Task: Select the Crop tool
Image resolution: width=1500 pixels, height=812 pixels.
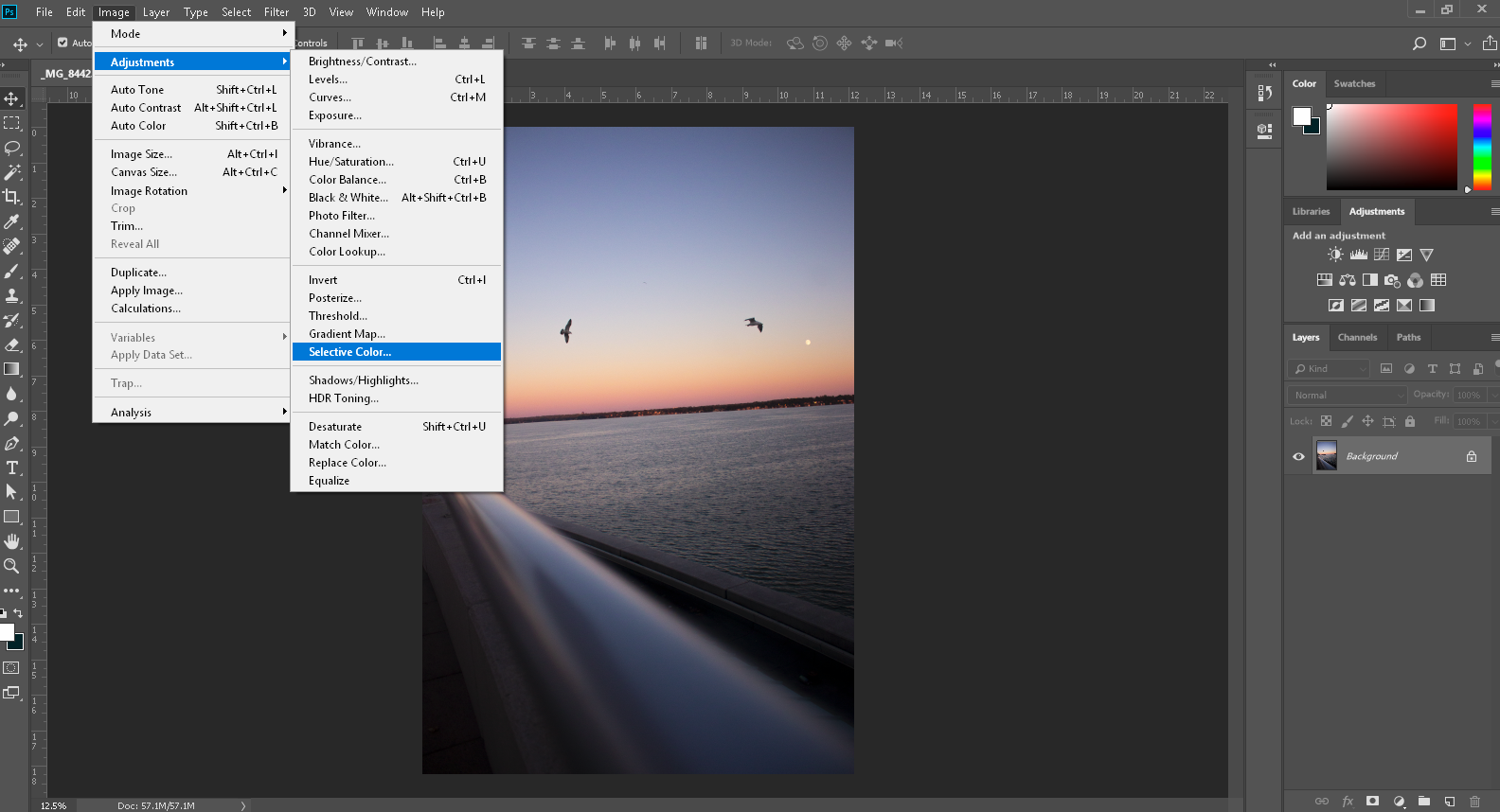Action: 12,197
